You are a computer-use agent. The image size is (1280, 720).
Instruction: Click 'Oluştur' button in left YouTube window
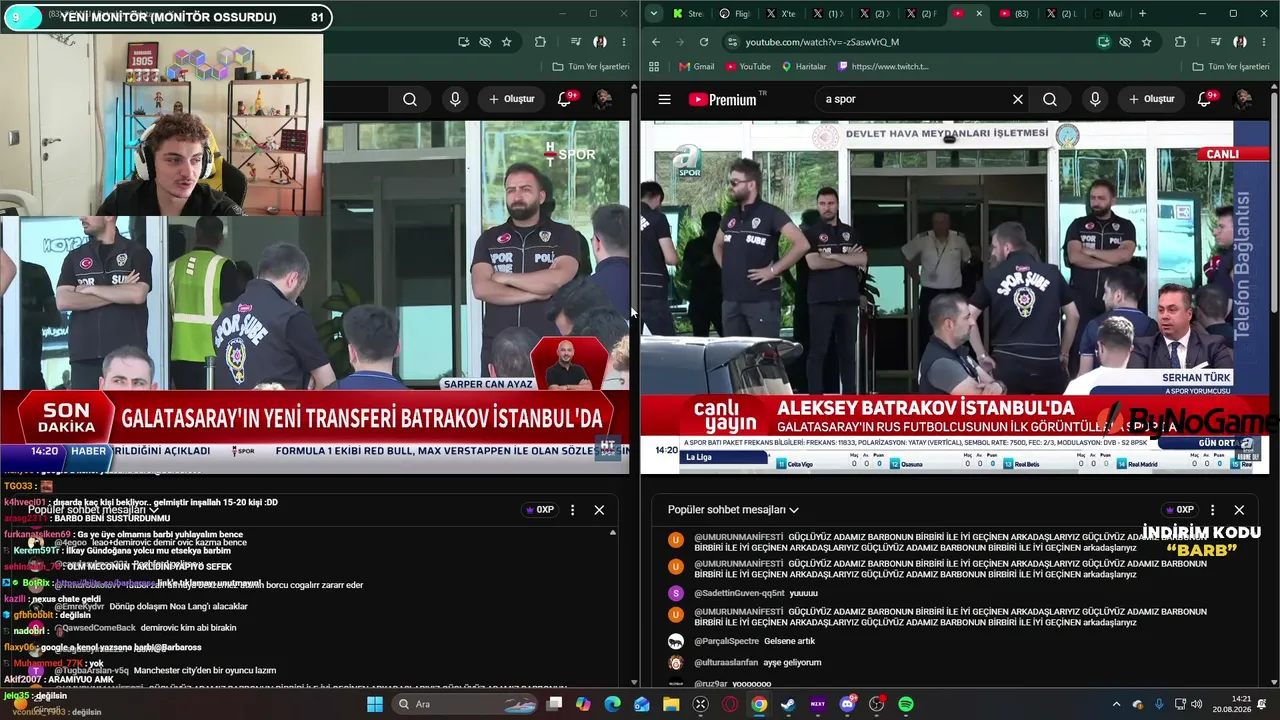click(512, 99)
